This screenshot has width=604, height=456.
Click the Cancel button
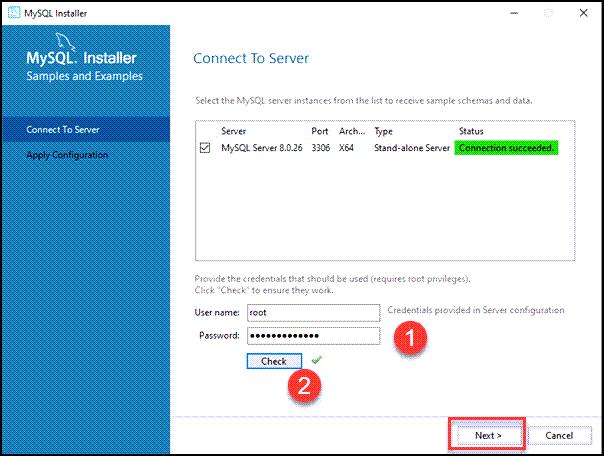click(x=560, y=436)
